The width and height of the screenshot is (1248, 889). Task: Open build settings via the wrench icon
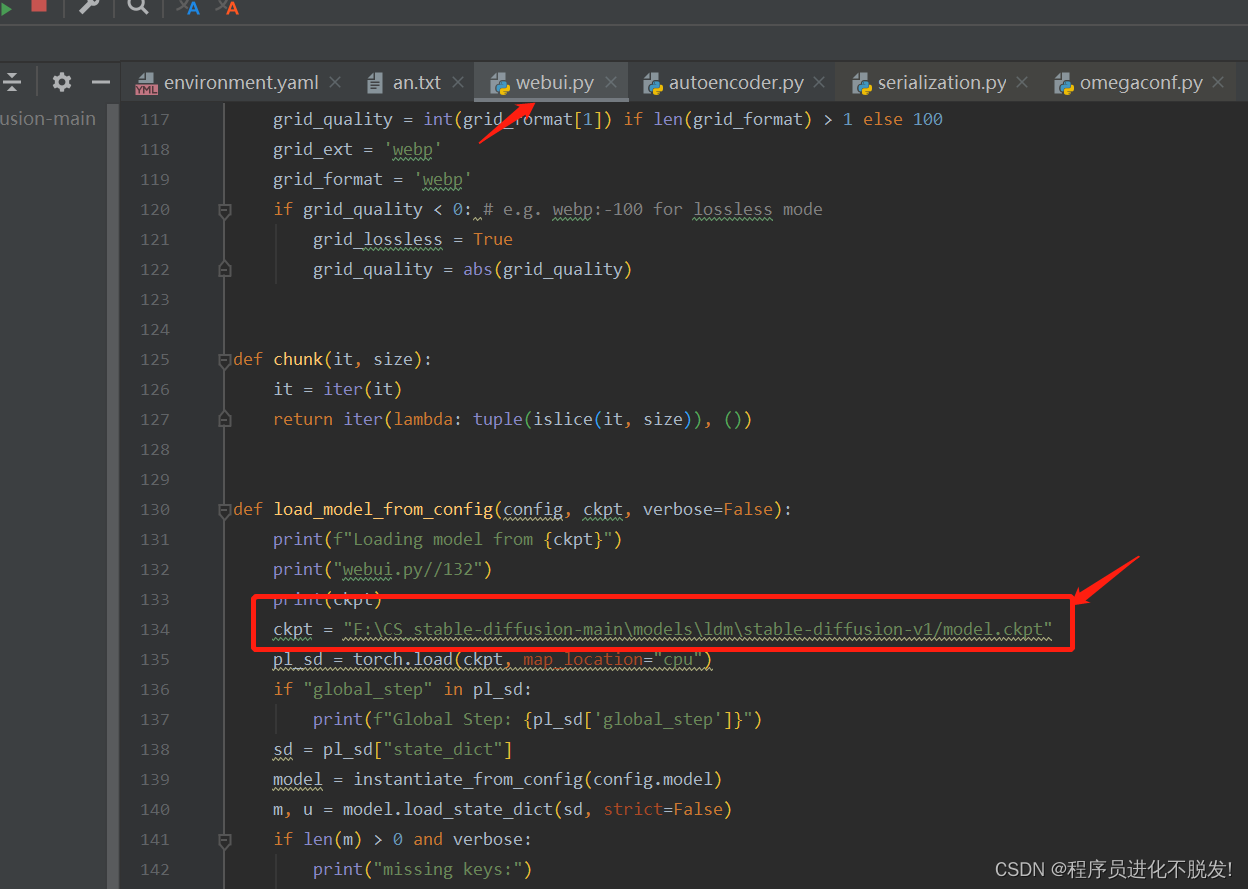89,6
